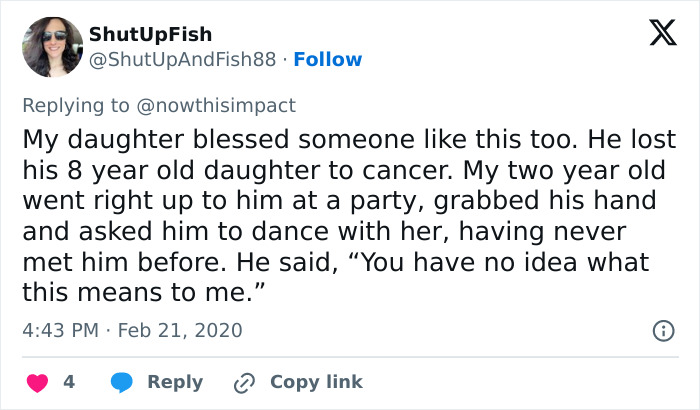Open the Twitter info circle icon
The width and height of the screenshot is (700, 410).
tap(661, 330)
